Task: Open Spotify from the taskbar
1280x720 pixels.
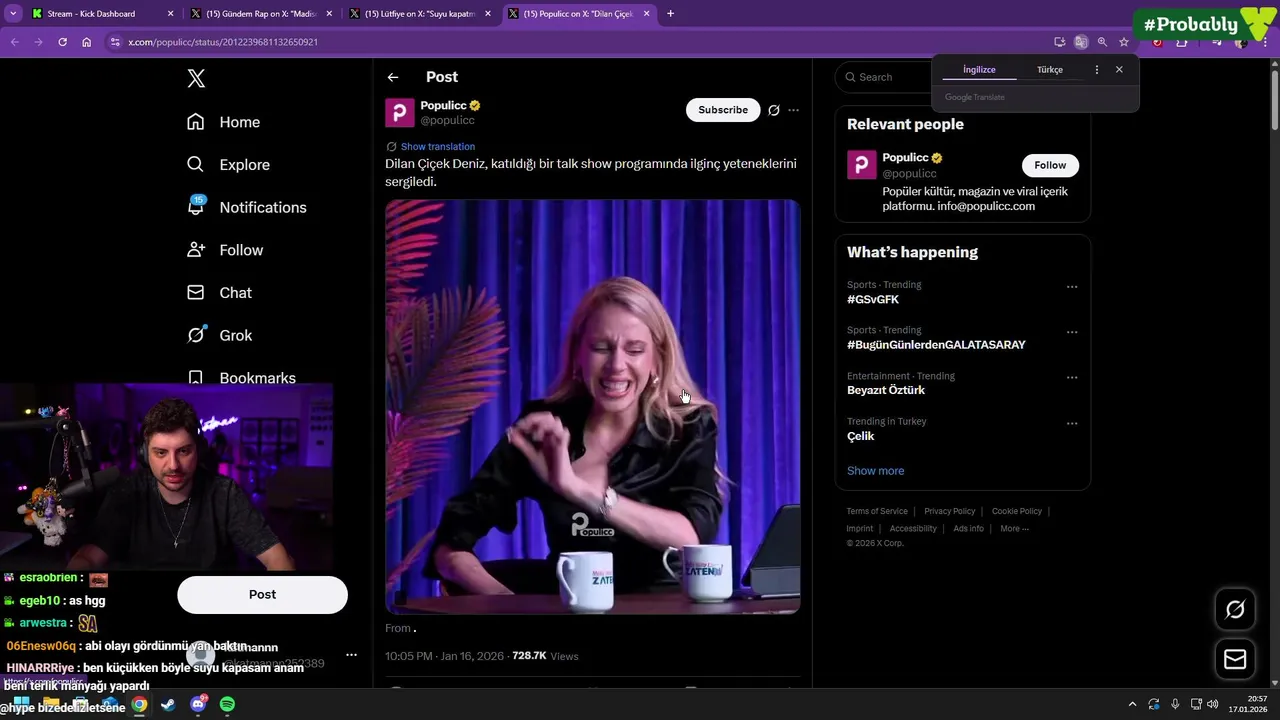Action: (227, 704)
